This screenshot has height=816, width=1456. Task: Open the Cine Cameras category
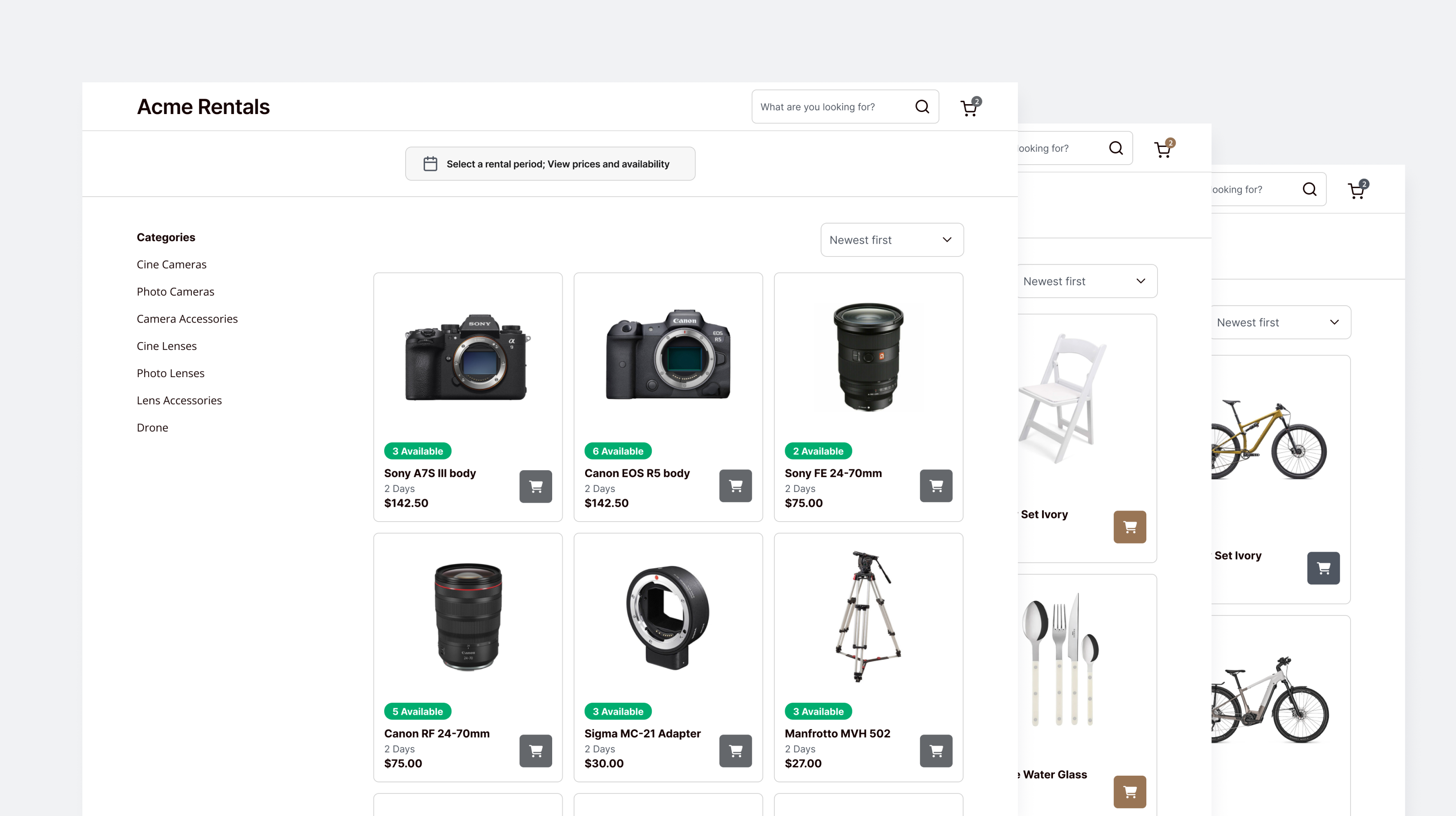click(x=171, y=264)
